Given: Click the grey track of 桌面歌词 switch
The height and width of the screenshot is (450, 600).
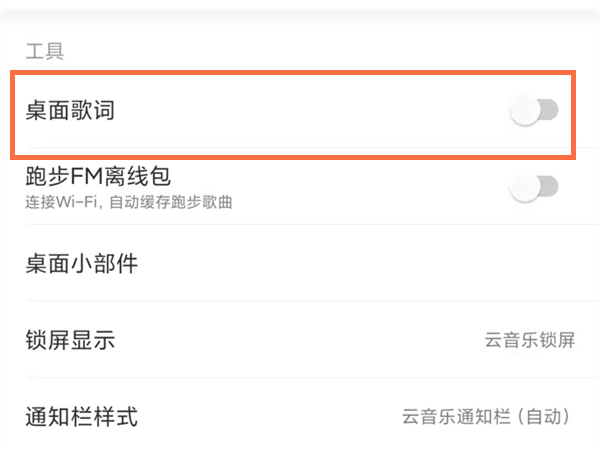Looking at the screenshot, I should point(548,112).
